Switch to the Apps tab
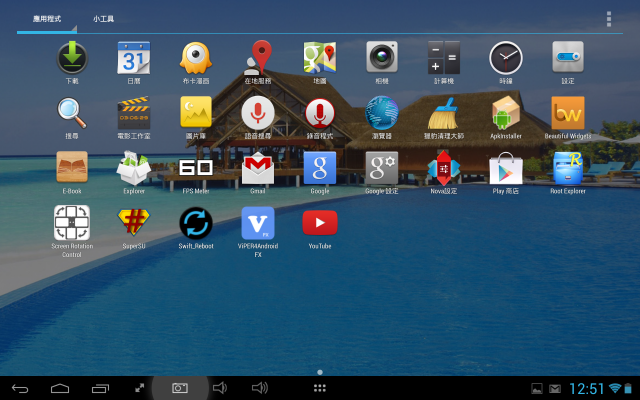The image size is (640, 400). [47, 19]
